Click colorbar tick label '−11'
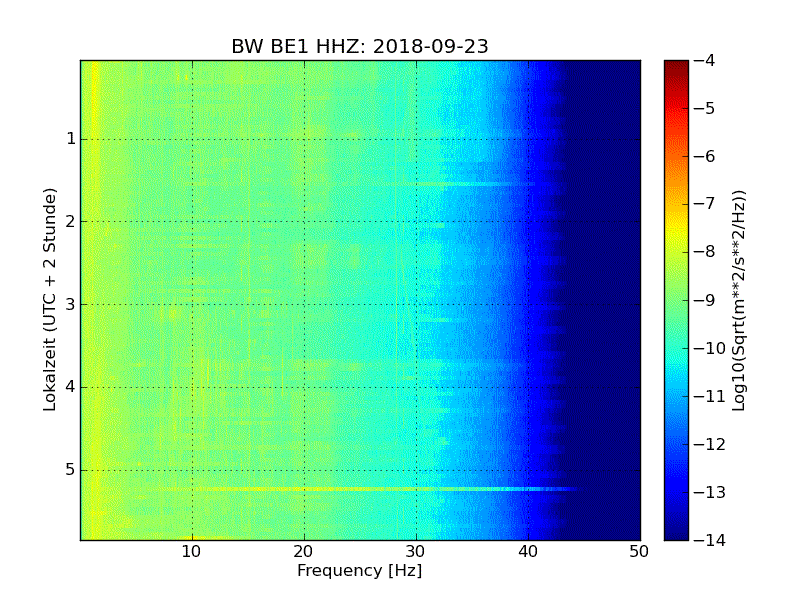Screen dimensions: 800x600 [x=710, y=396]
